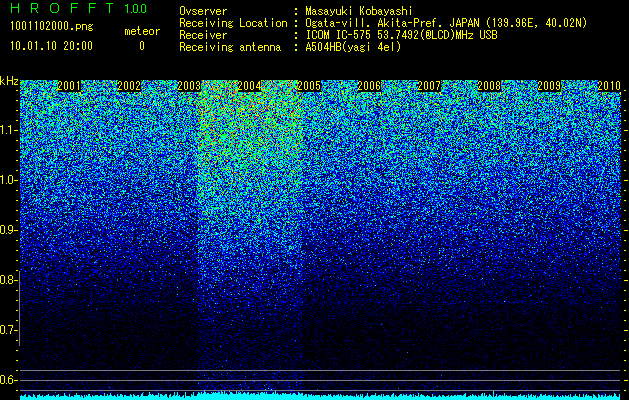Click the HROFFT title text
This screenshot has width=629, height=400.
point(62,8)
